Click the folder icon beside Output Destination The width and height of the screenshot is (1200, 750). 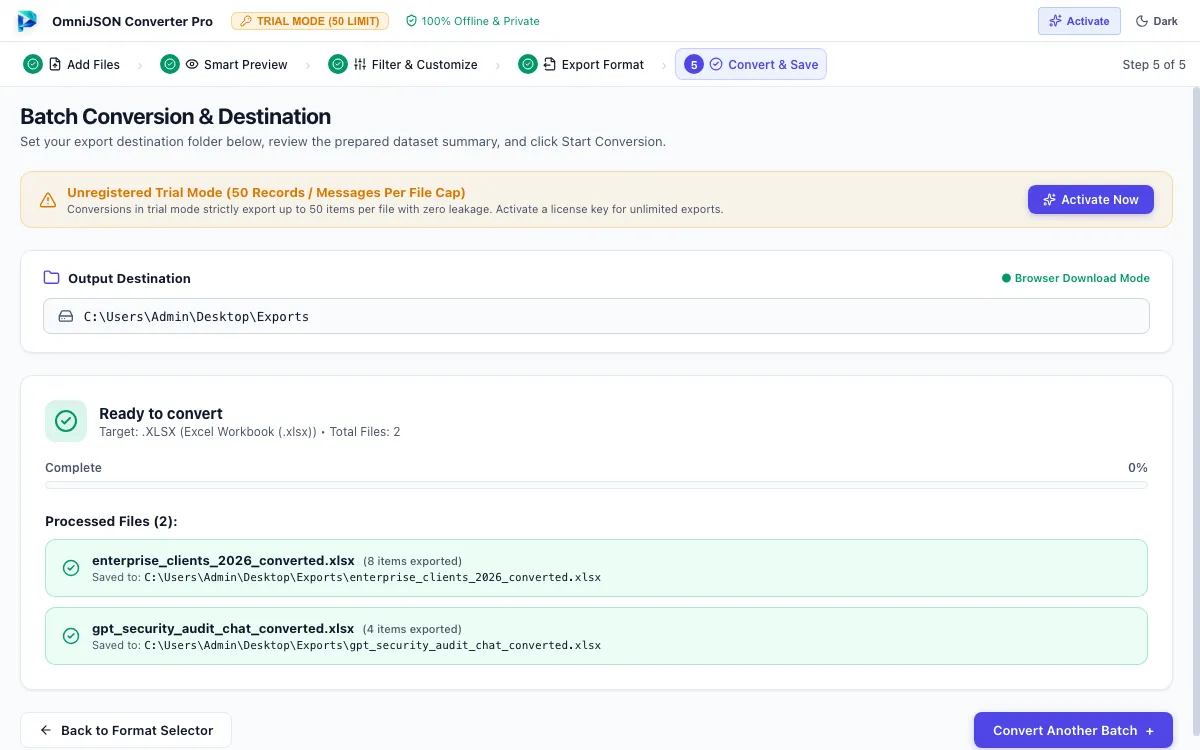(52, 278)
